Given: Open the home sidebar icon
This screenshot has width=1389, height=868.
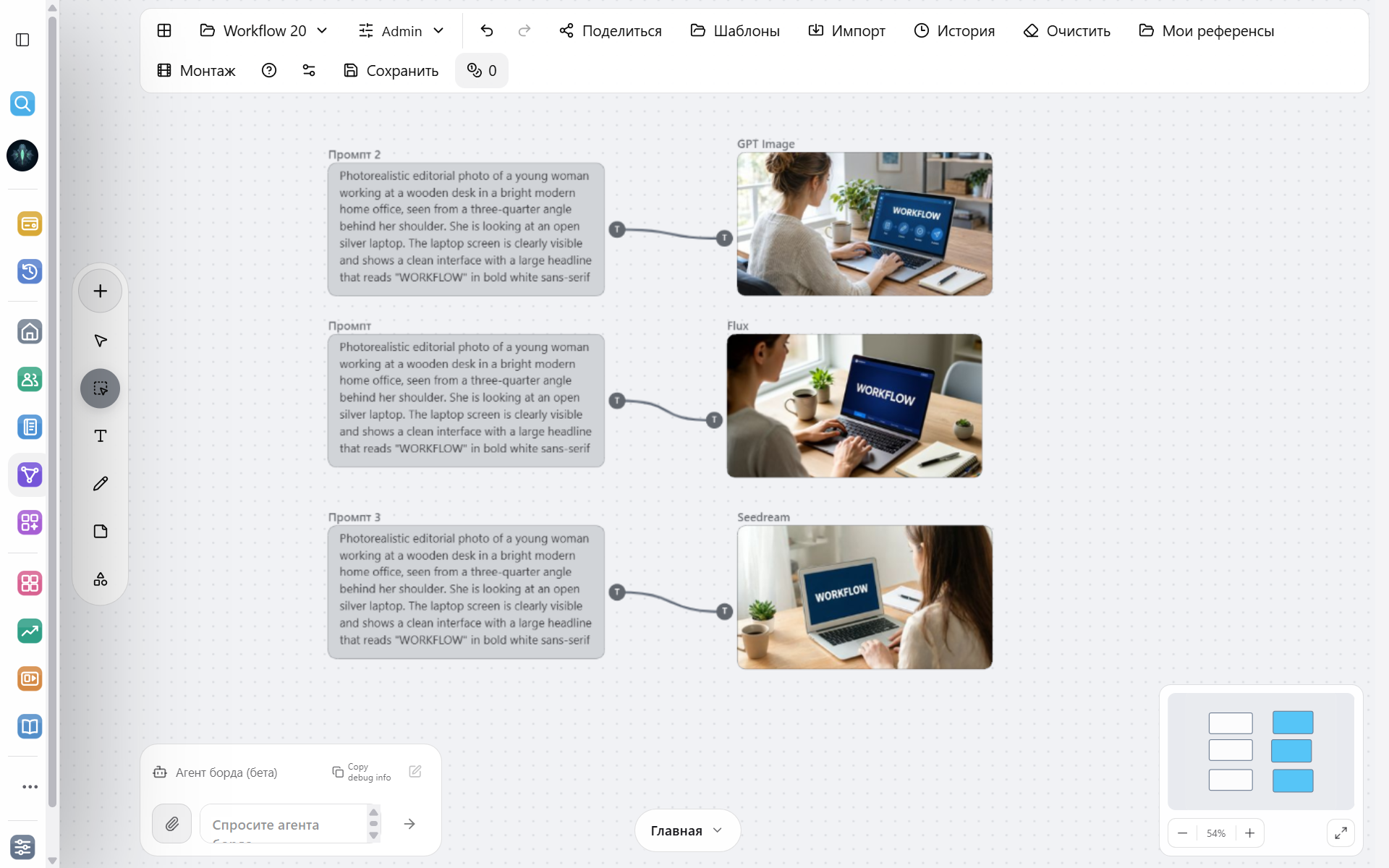Looking at the screenshot, I should 30,331.
